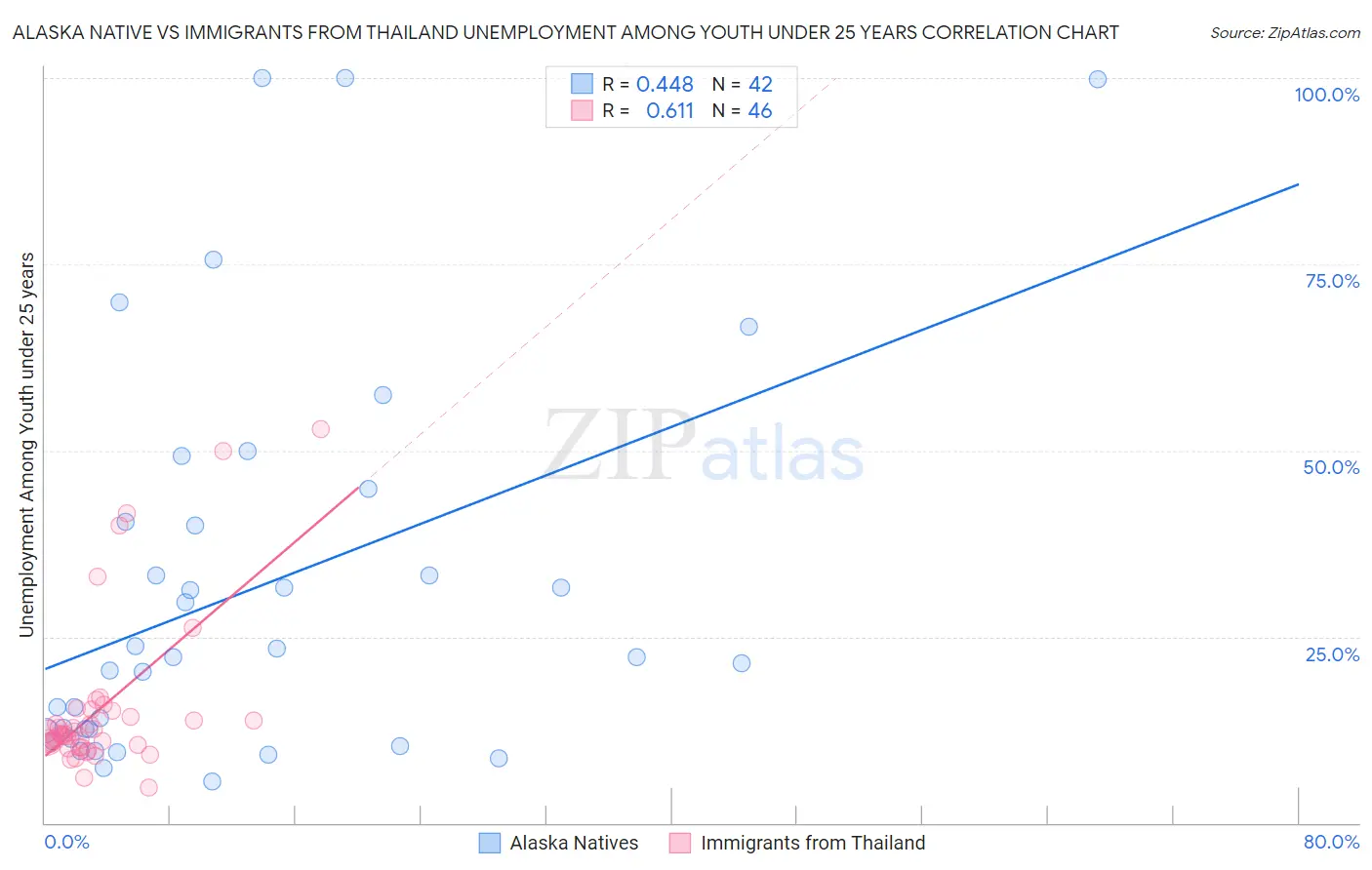Click the N = 46 sample count value
Viewport: 1372px width, 870px height.
click(x=759, y=111)
